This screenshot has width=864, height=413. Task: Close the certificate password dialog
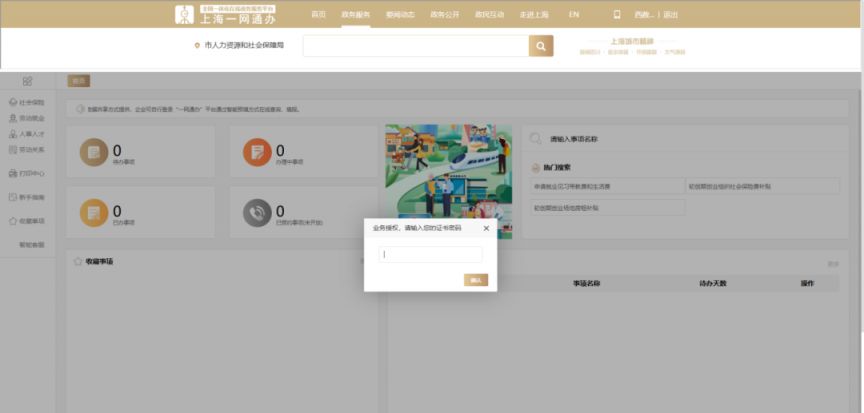point(486,229)
